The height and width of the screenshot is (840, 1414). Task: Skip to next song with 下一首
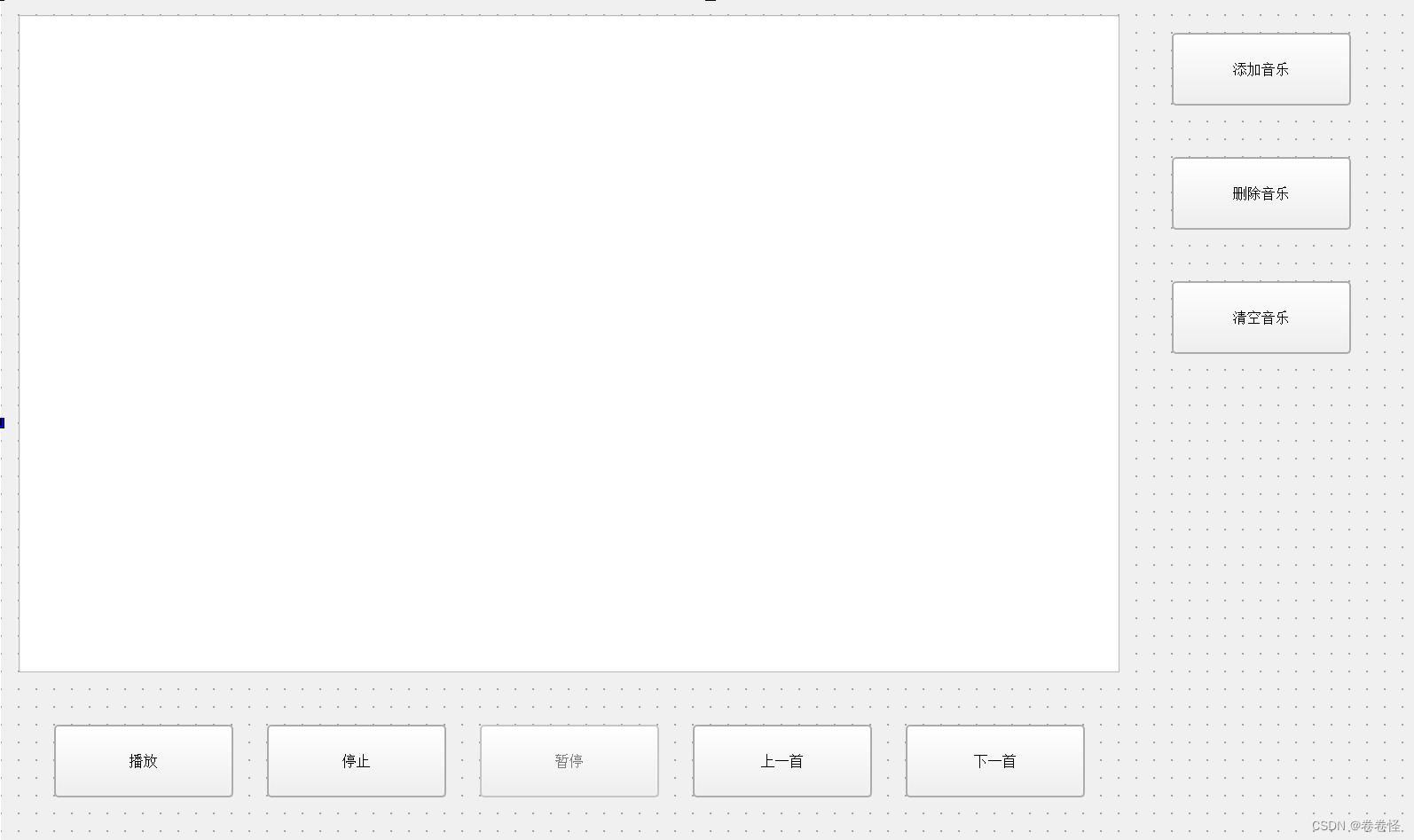994,761
